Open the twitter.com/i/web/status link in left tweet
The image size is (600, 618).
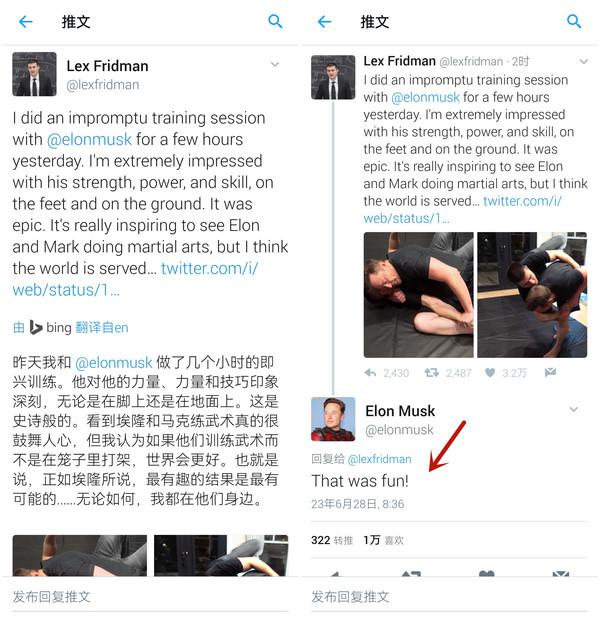click(x=135, y=279)
